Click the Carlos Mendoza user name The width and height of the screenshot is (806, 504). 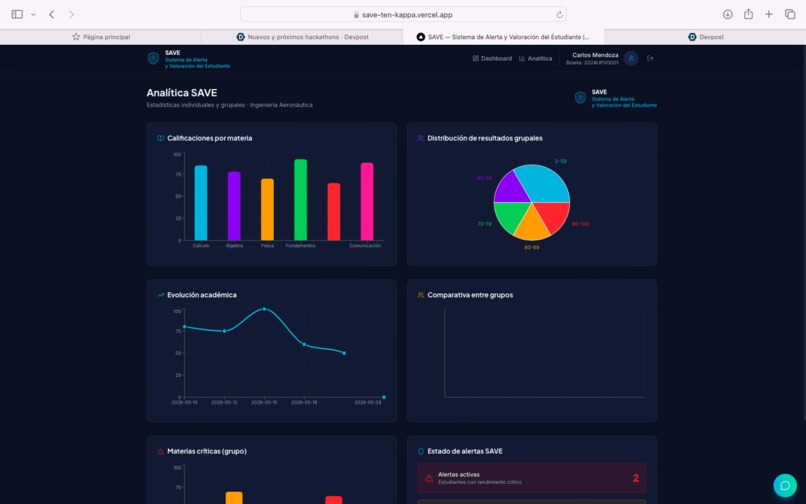[595, 55]
